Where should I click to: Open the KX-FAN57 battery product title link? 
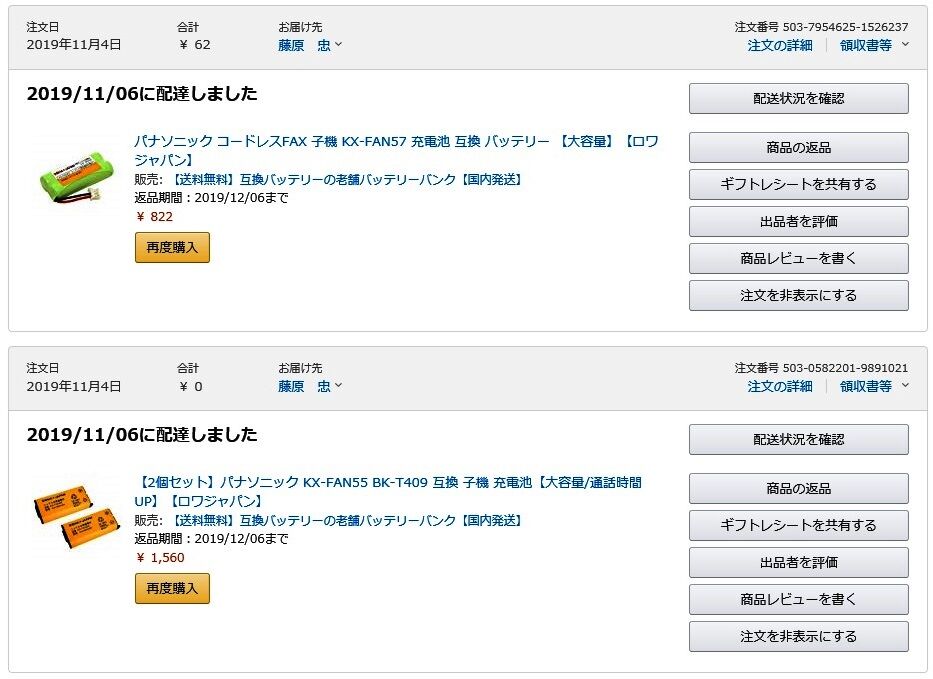396,142
